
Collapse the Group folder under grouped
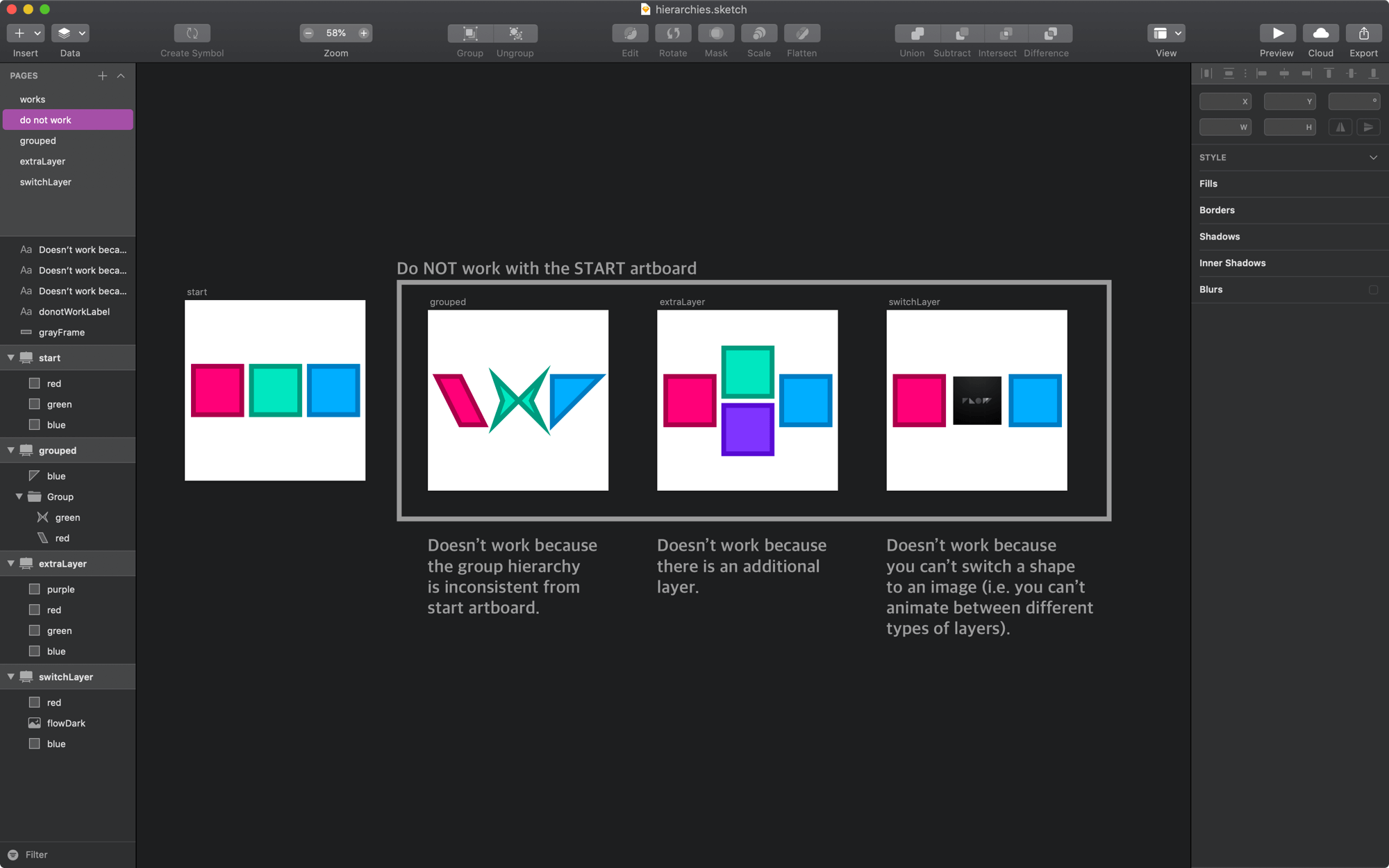[x=19, y=496]
